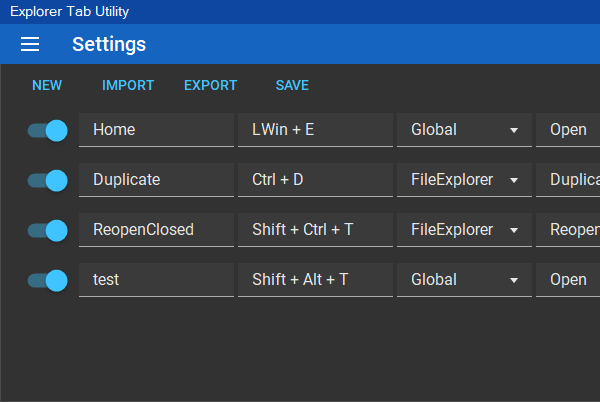Save the hotkey settings

(292, 85)
